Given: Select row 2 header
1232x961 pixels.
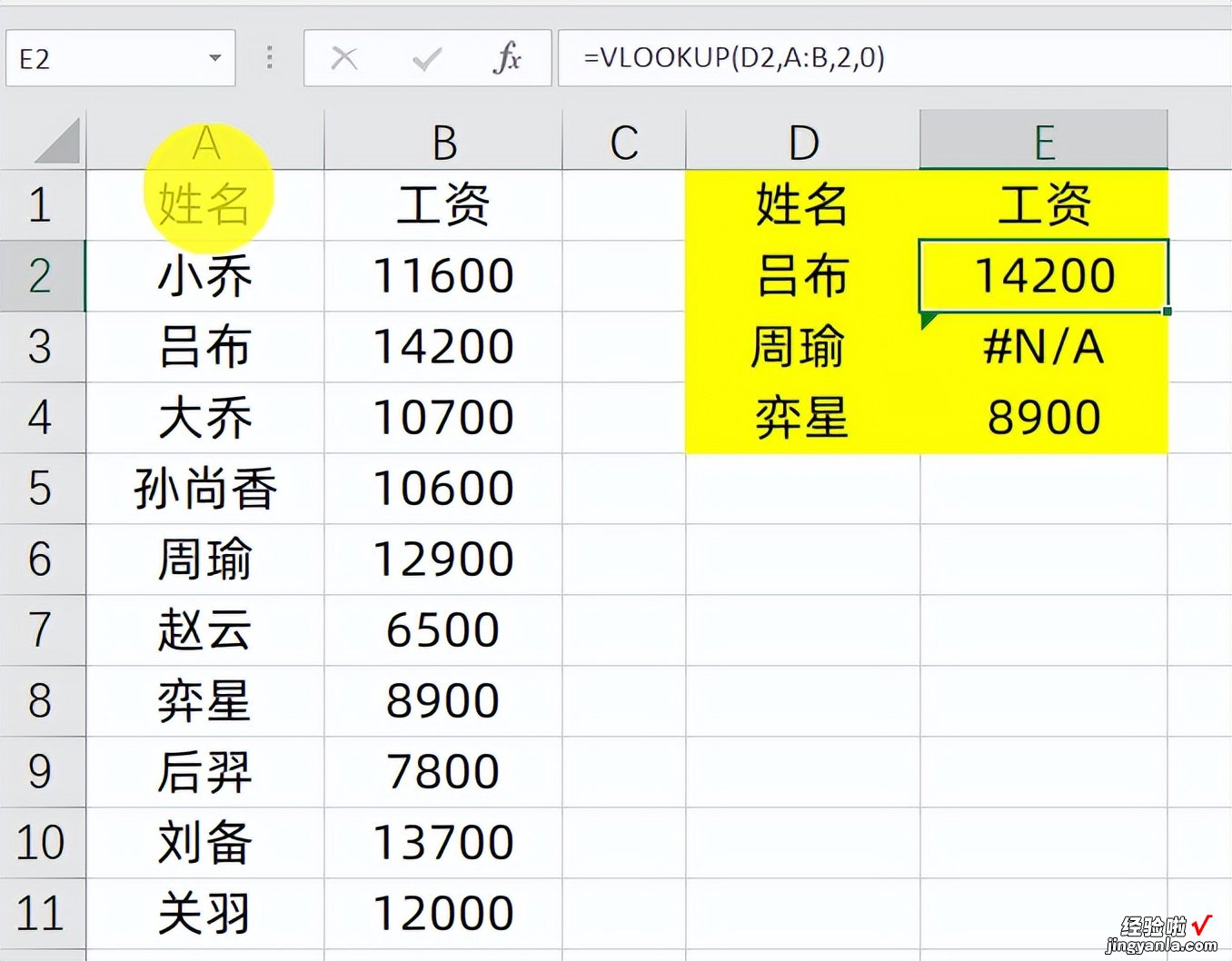Looking at the screenshot, I should click(42, 276).
